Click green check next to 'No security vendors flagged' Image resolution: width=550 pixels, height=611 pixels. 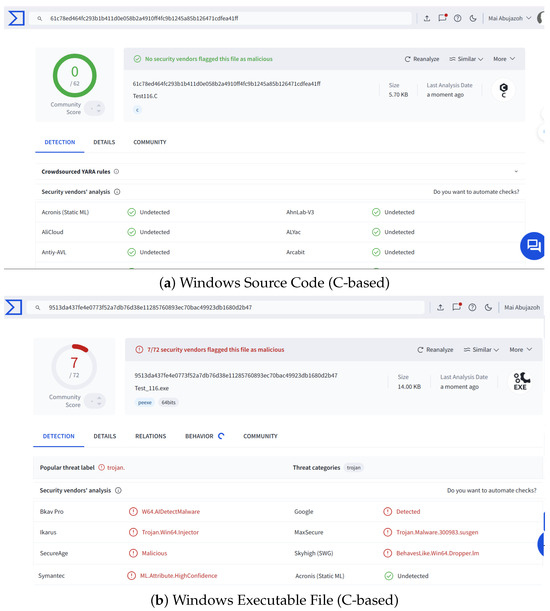coord(137,59)
